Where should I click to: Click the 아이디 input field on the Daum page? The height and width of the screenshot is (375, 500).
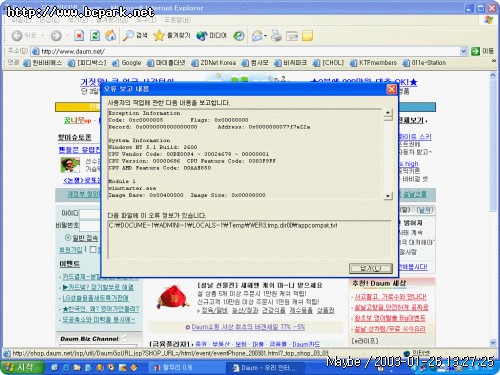point(90,214)
